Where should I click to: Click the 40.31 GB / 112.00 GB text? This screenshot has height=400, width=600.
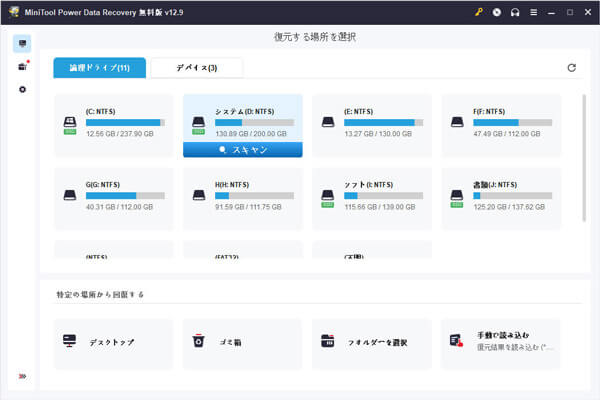119,207
